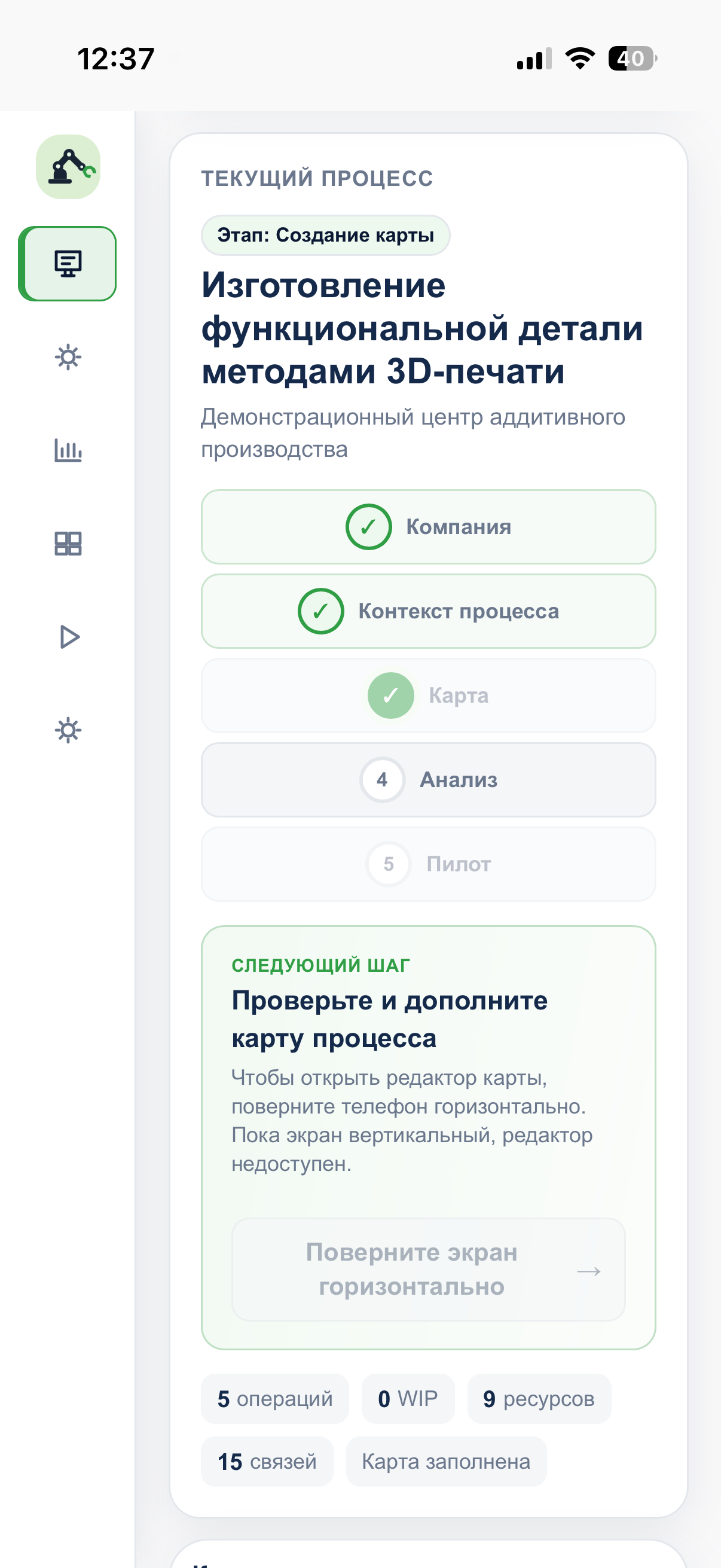The image size is (721, 1568).
Task: Open the Анализ step
Action: (x=428, y=780)
